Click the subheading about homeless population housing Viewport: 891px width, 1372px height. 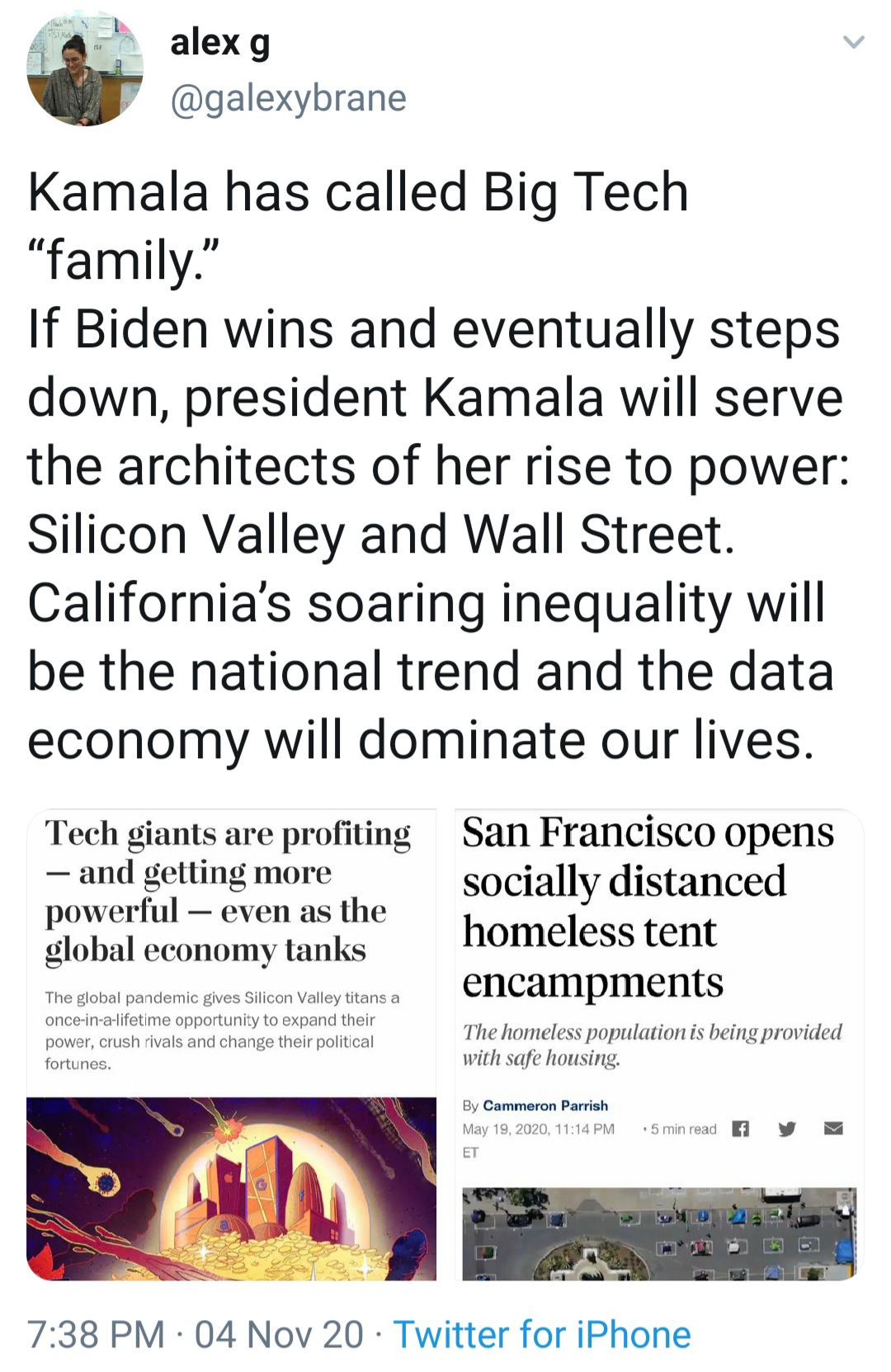click(652, 1044)
